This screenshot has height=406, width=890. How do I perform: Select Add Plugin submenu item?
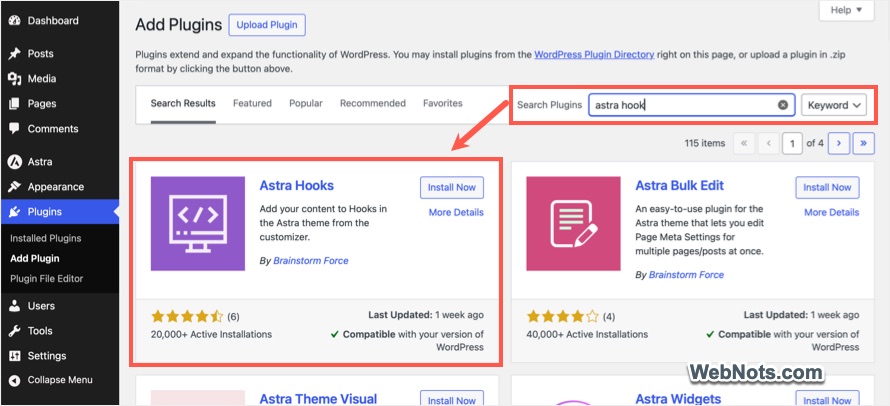[35, 258]
